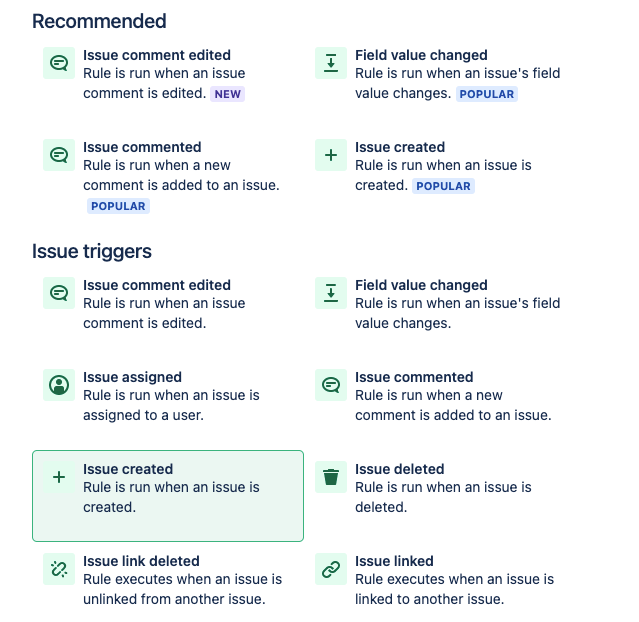Choose the Issue assigned trigger title
This screenshot has height=622, width=639.
(132, 377)
